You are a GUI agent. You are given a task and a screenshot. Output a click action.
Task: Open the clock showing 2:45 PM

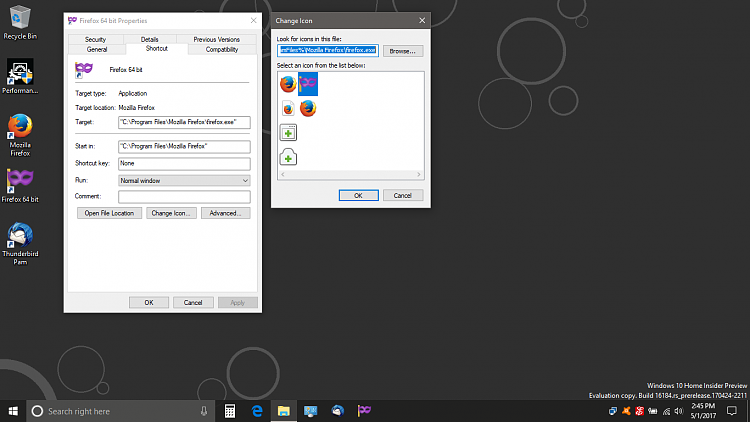[x=703, y=411]
